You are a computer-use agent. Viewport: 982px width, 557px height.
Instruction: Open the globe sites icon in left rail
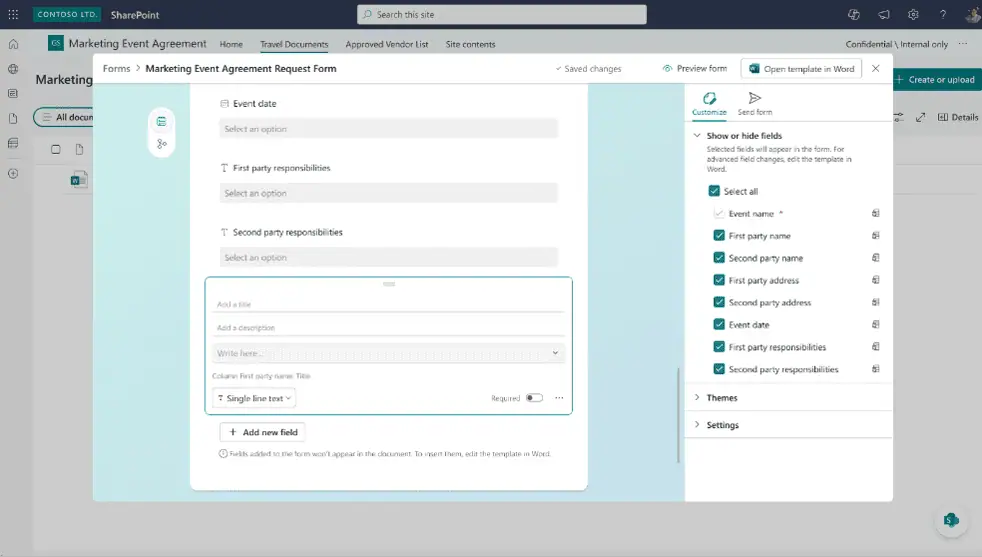coord(13,69)
